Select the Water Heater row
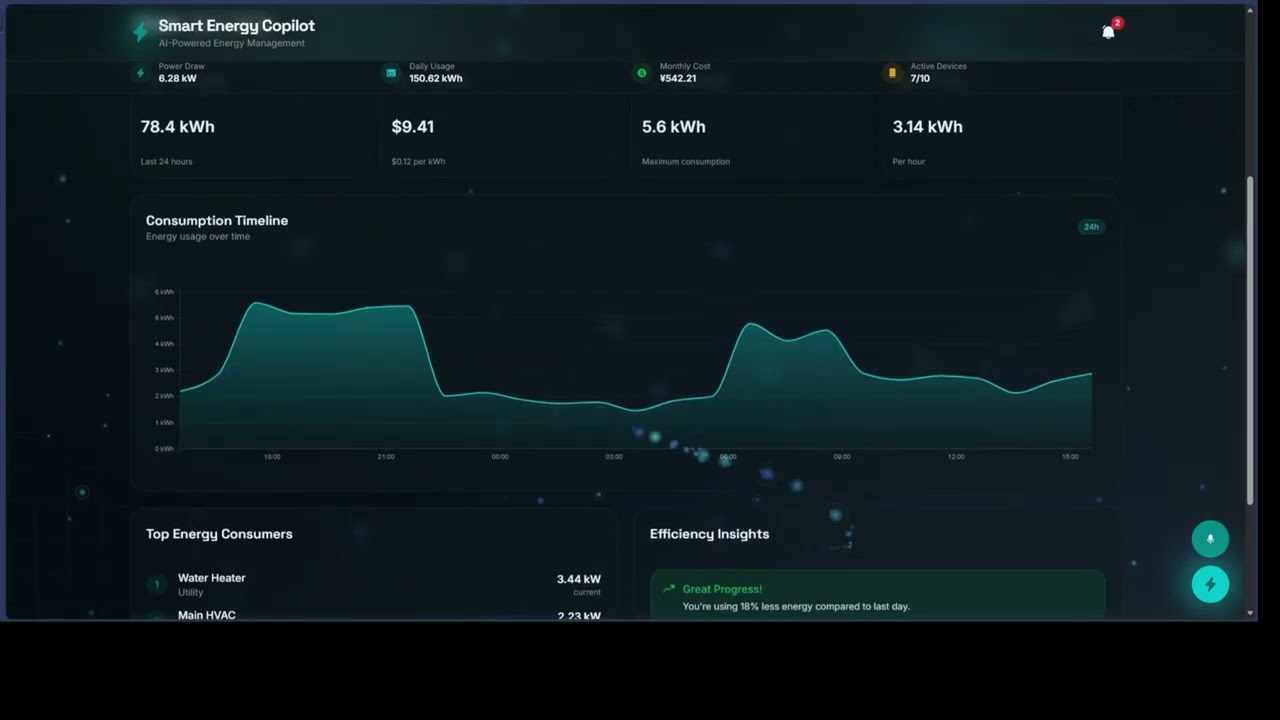Image resolution: width=1280 pixels, height=720 pixels. tap(373, 585)
